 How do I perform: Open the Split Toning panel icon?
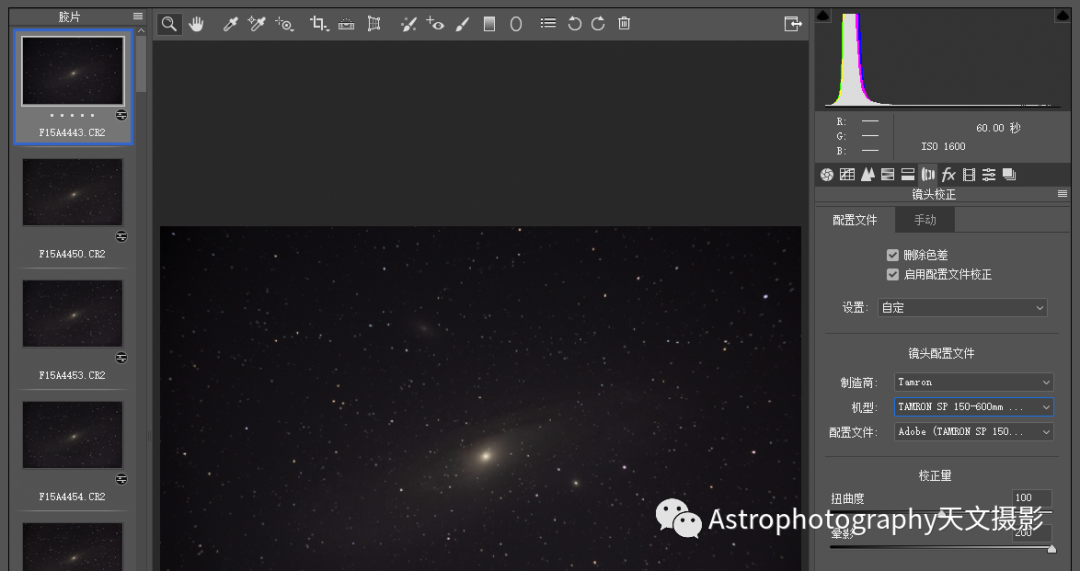pyautogui.click(x=908, y=175)
